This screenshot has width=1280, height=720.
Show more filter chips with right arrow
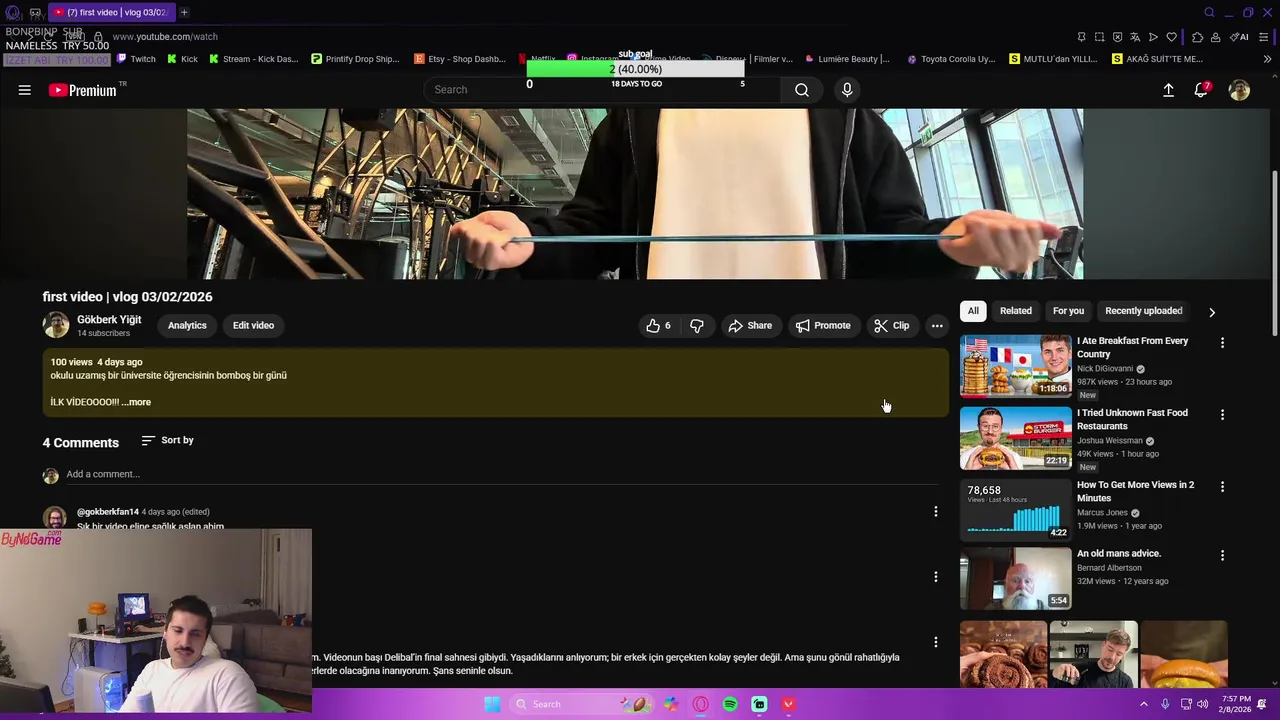click(x=1212, y=312)
